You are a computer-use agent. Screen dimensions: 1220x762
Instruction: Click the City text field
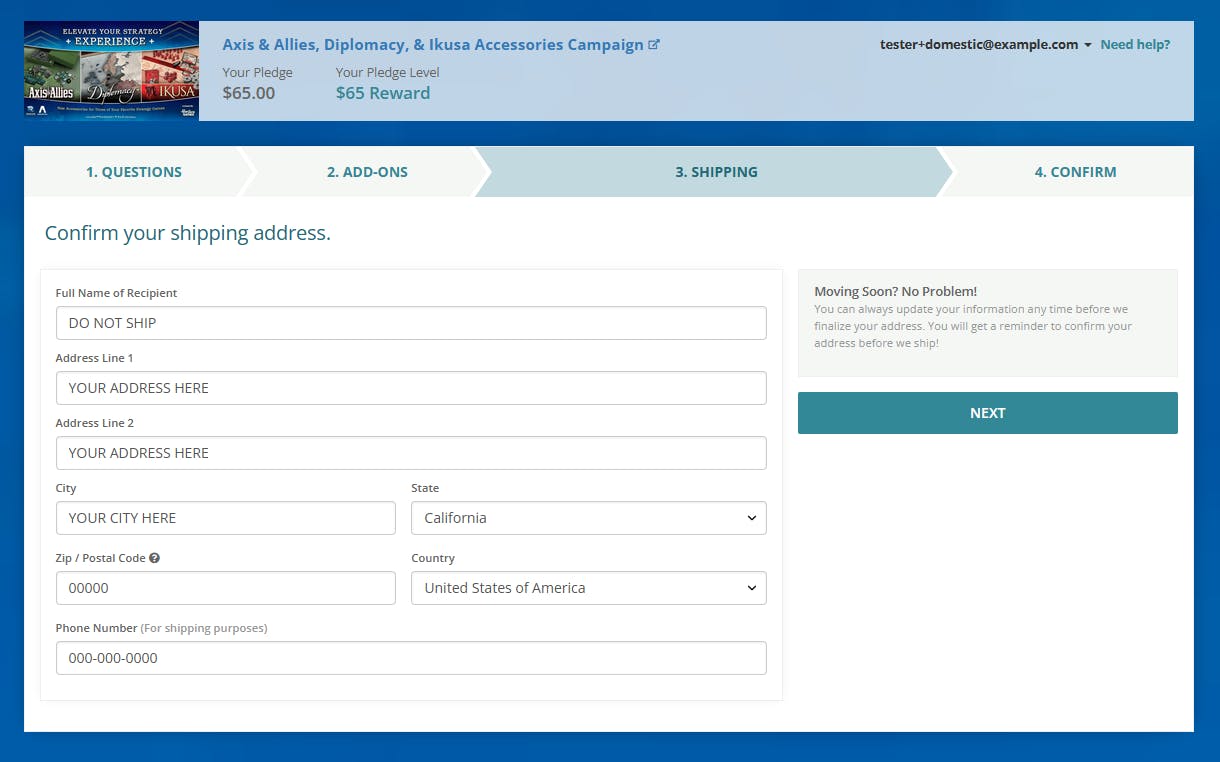click(226, 518)
